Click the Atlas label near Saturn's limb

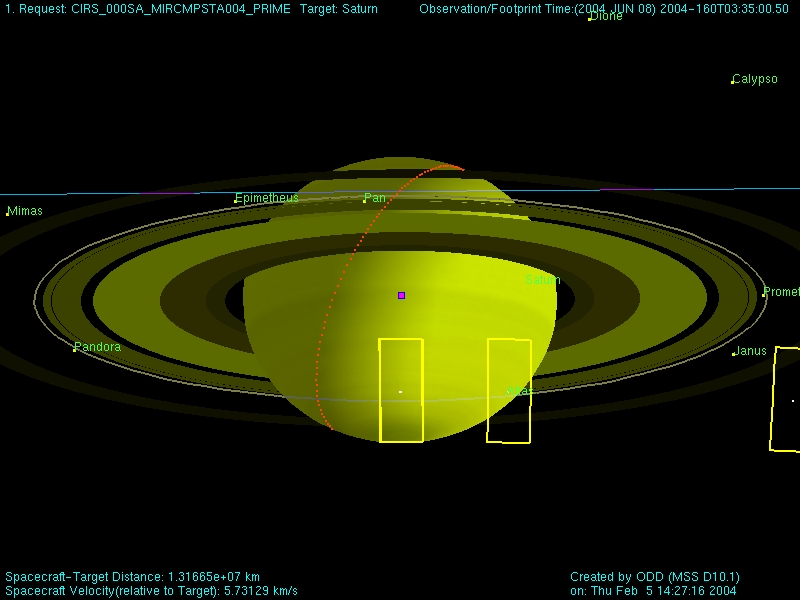(518, 391)
